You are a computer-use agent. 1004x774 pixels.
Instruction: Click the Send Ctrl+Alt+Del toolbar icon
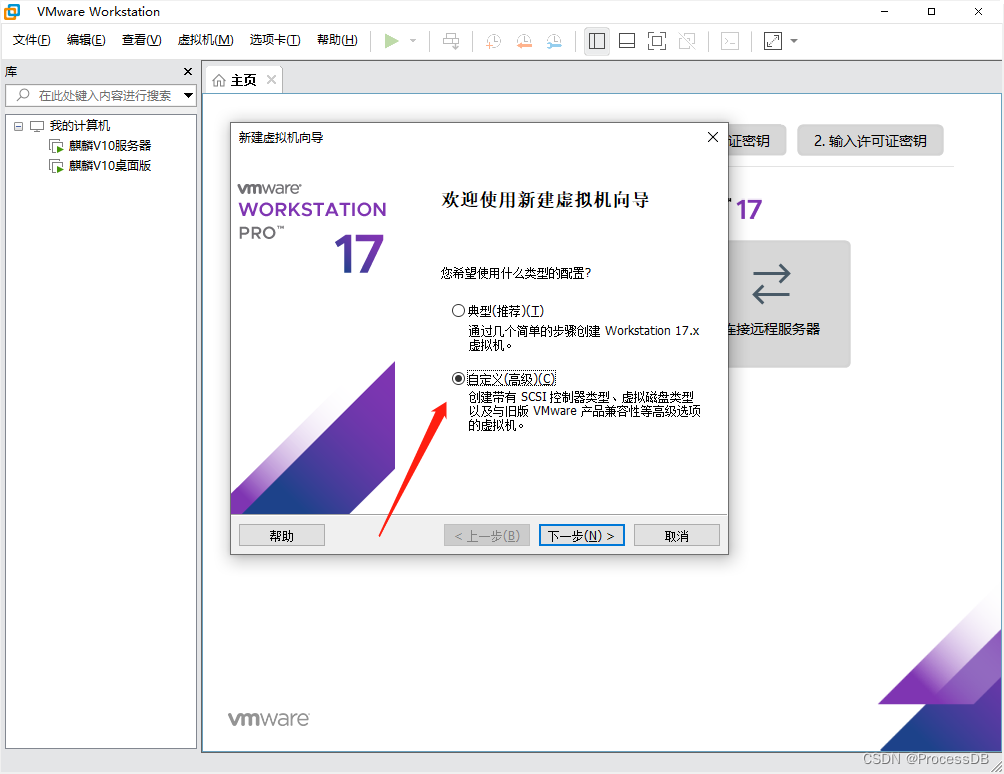pos(451,41)
